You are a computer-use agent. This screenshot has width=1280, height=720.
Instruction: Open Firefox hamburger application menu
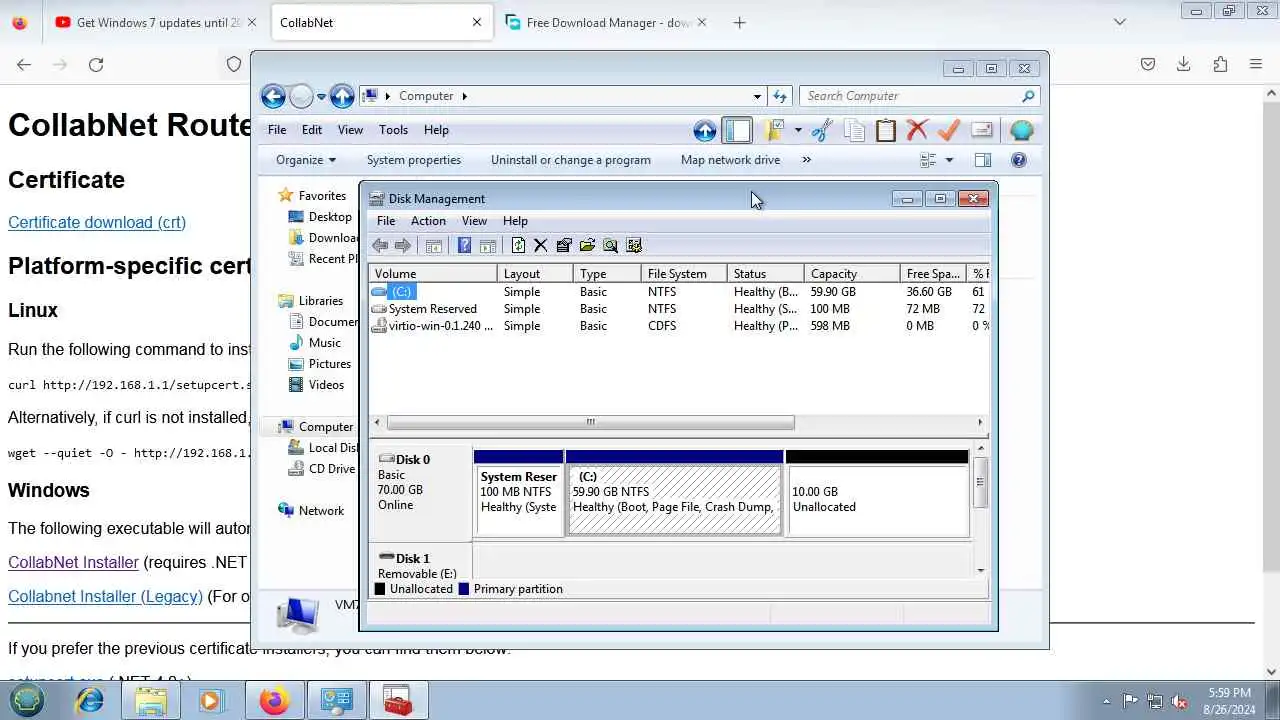click(1256, 64)
